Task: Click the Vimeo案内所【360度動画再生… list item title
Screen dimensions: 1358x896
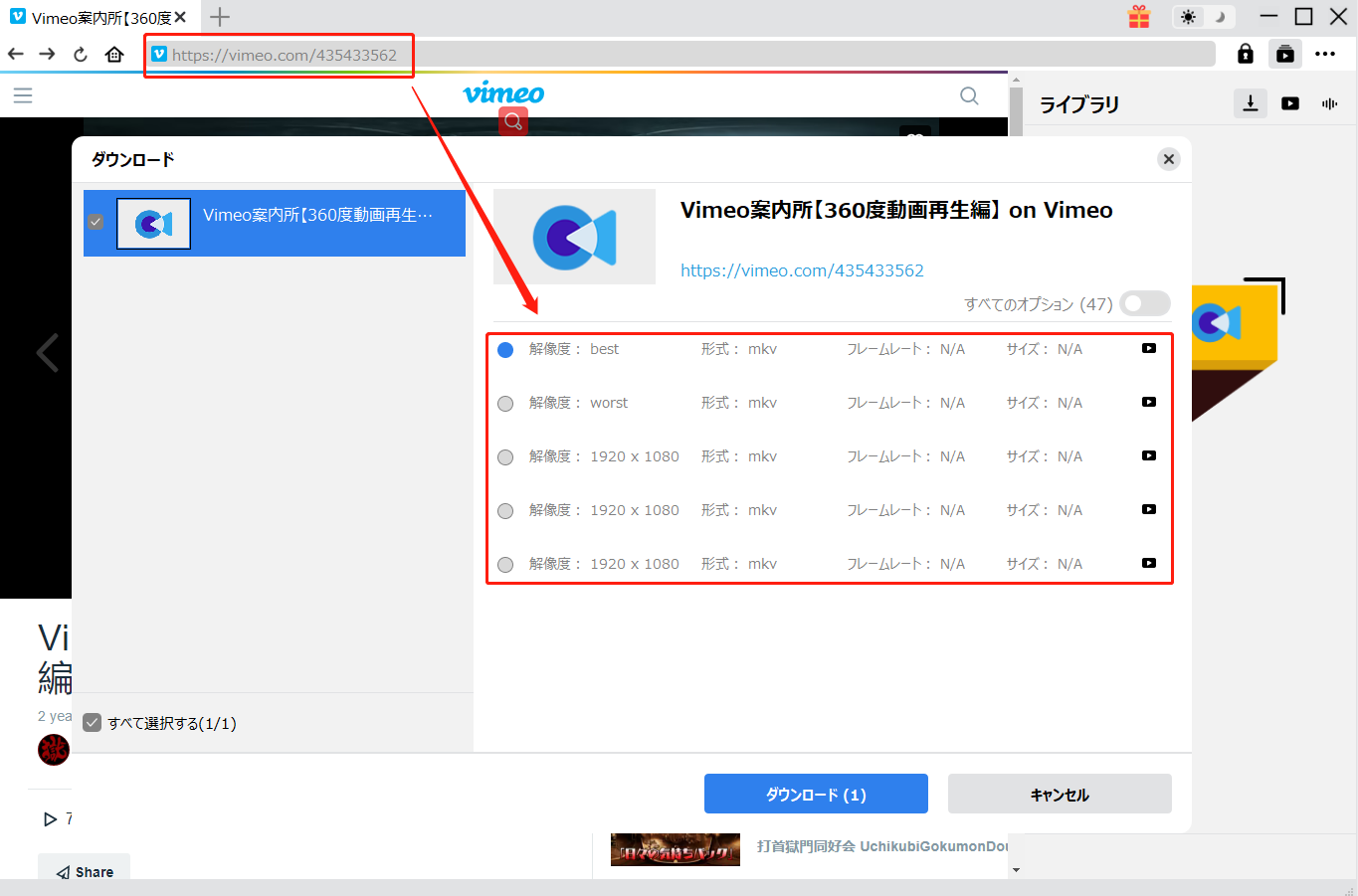Action: (318, 215)
